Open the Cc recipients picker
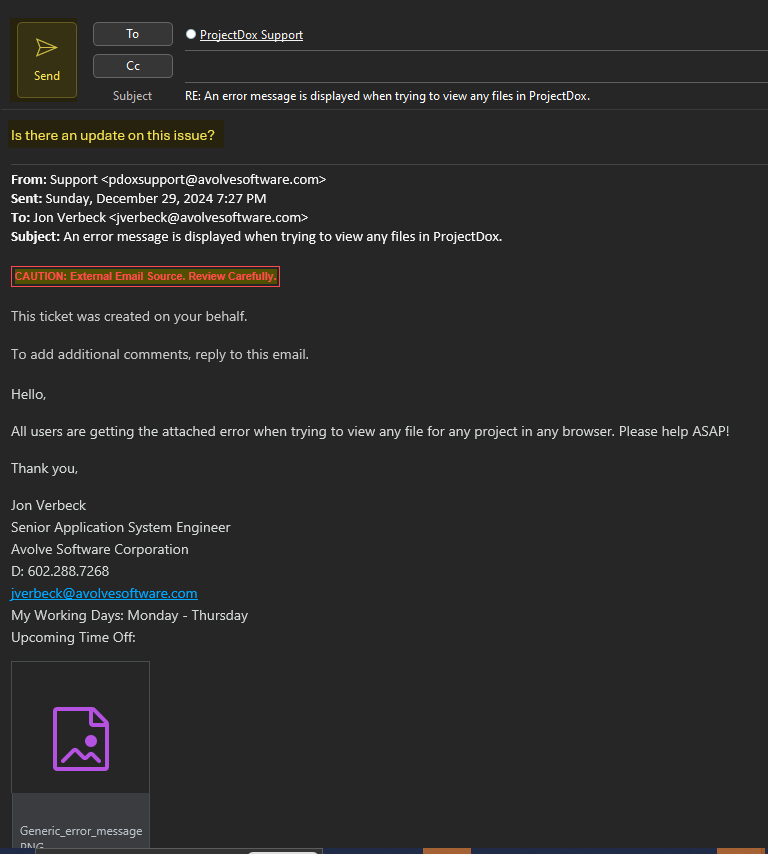The image size is (768, 854). [x=133, y=66]
